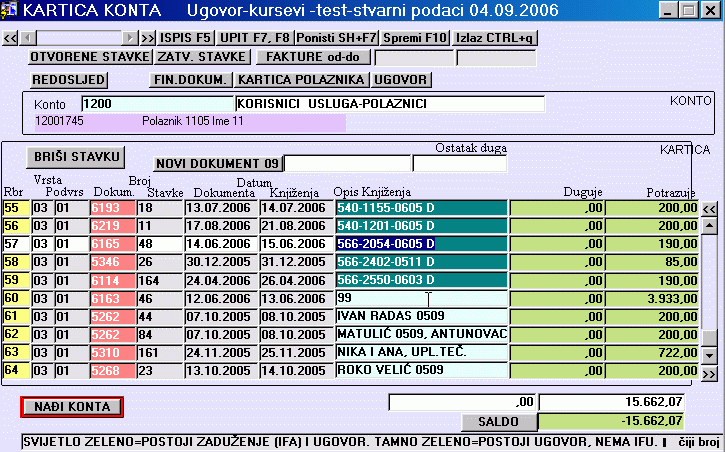
Task: Select row number 55 cell
Action: [16, 208]
